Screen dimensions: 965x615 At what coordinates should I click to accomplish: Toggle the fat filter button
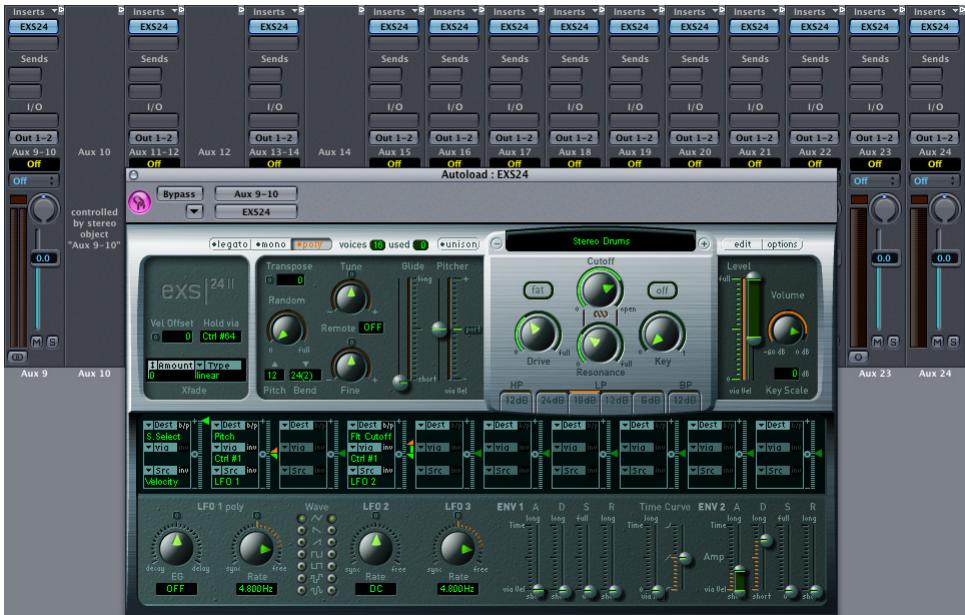pos(538,290)
